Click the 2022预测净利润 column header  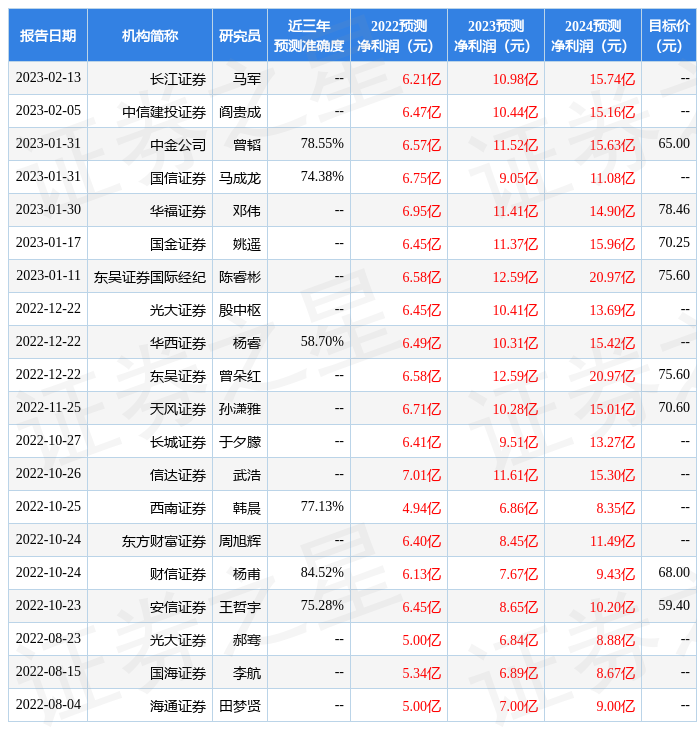coord(399,36)
